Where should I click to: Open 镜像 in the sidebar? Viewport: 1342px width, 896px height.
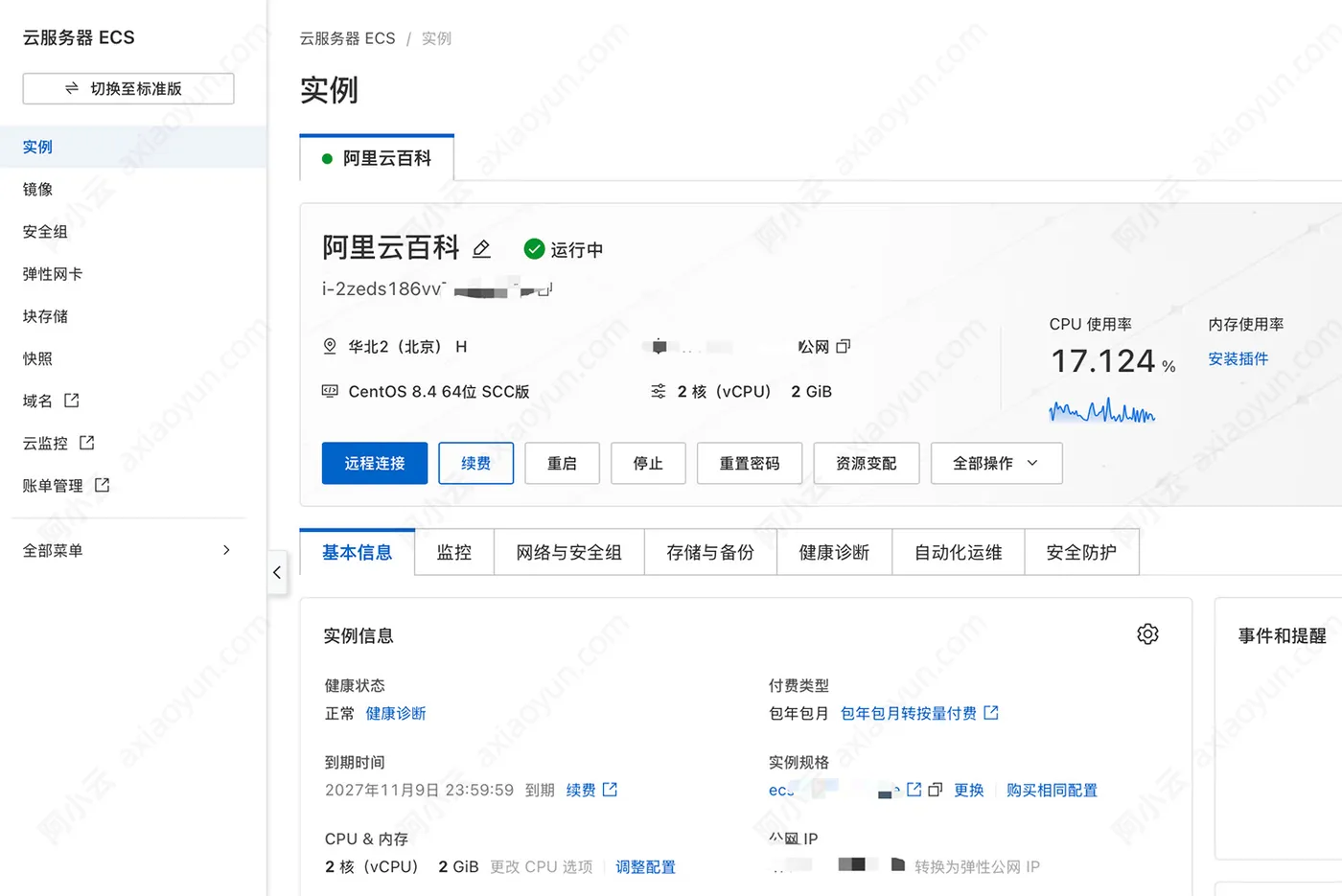[x=133, y=189]
